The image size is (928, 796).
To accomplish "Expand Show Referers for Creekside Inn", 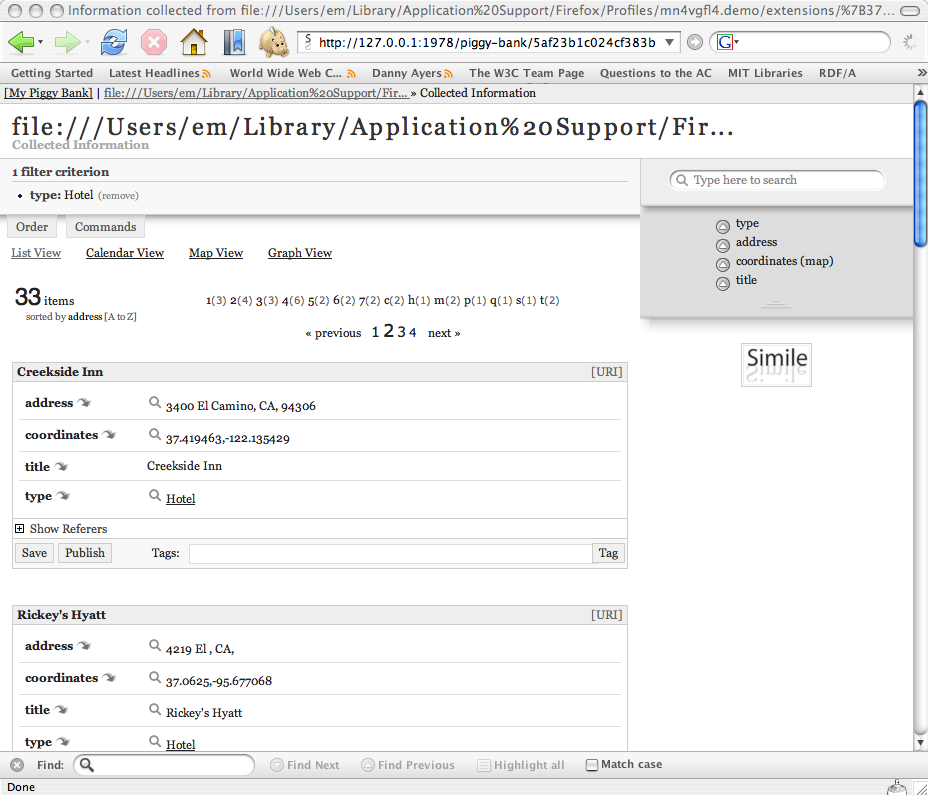I will click(20, 529).
